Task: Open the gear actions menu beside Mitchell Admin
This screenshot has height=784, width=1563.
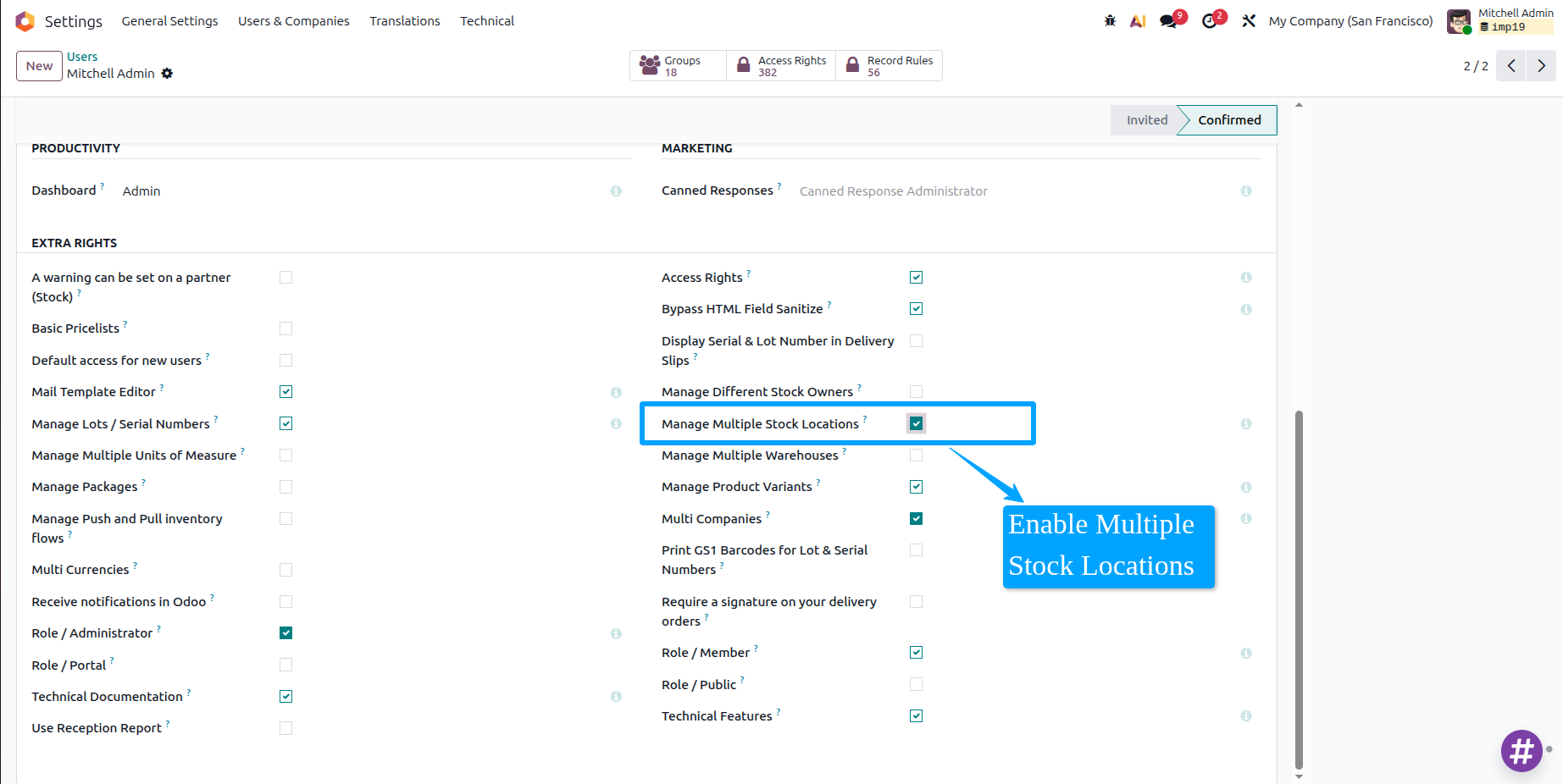Action: coord(167,74)
